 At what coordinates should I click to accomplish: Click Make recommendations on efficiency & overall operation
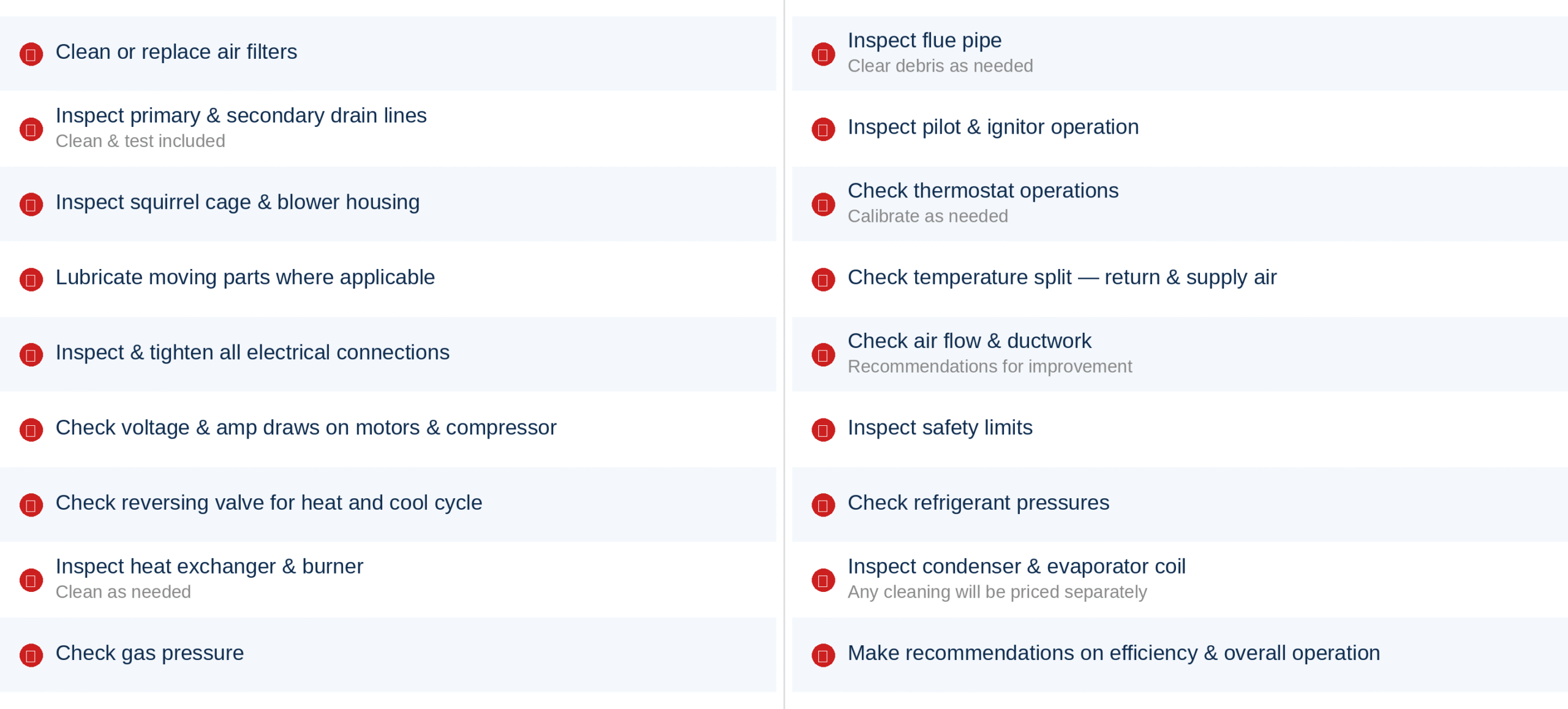1113,653
